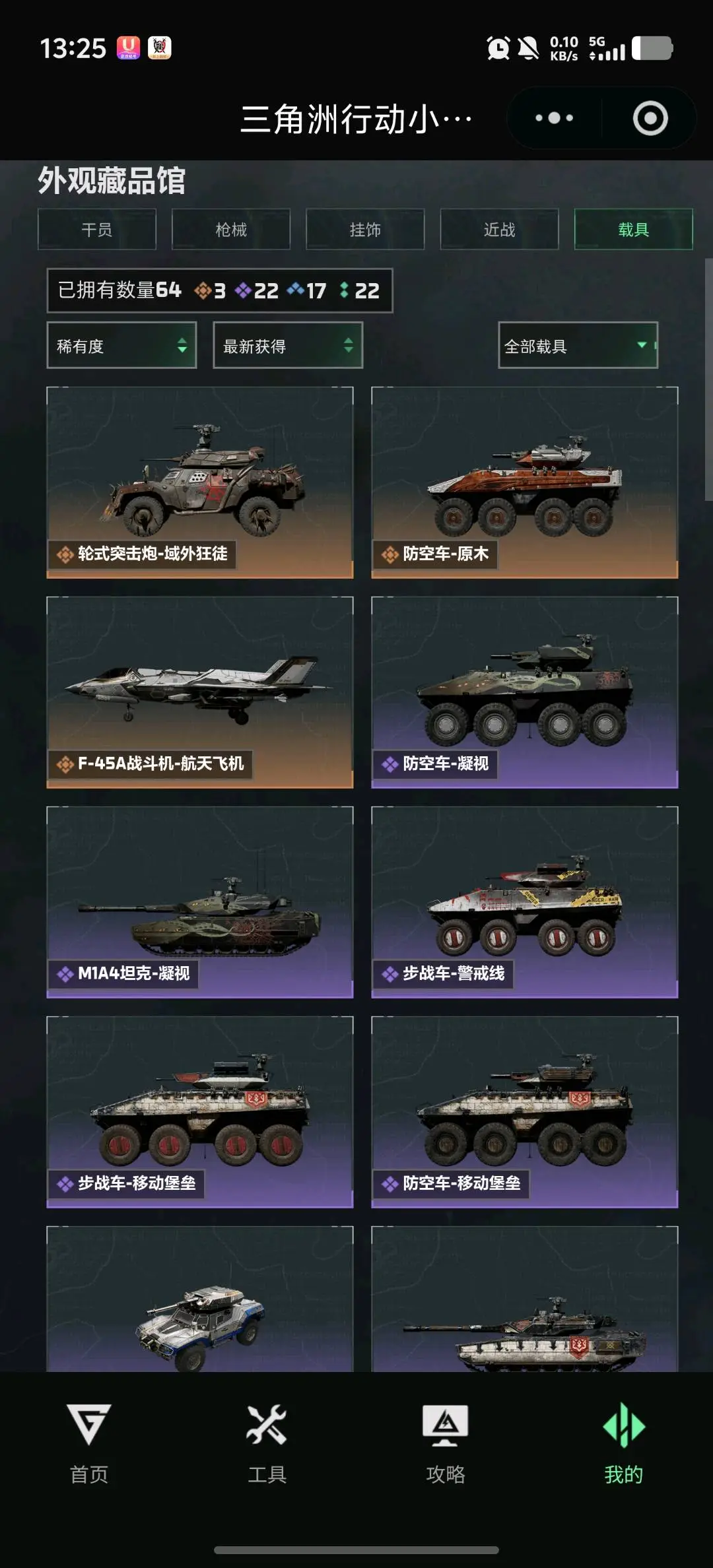Open the 轮式突击炮-域外狂徒 skin card

tap(200, 482)
